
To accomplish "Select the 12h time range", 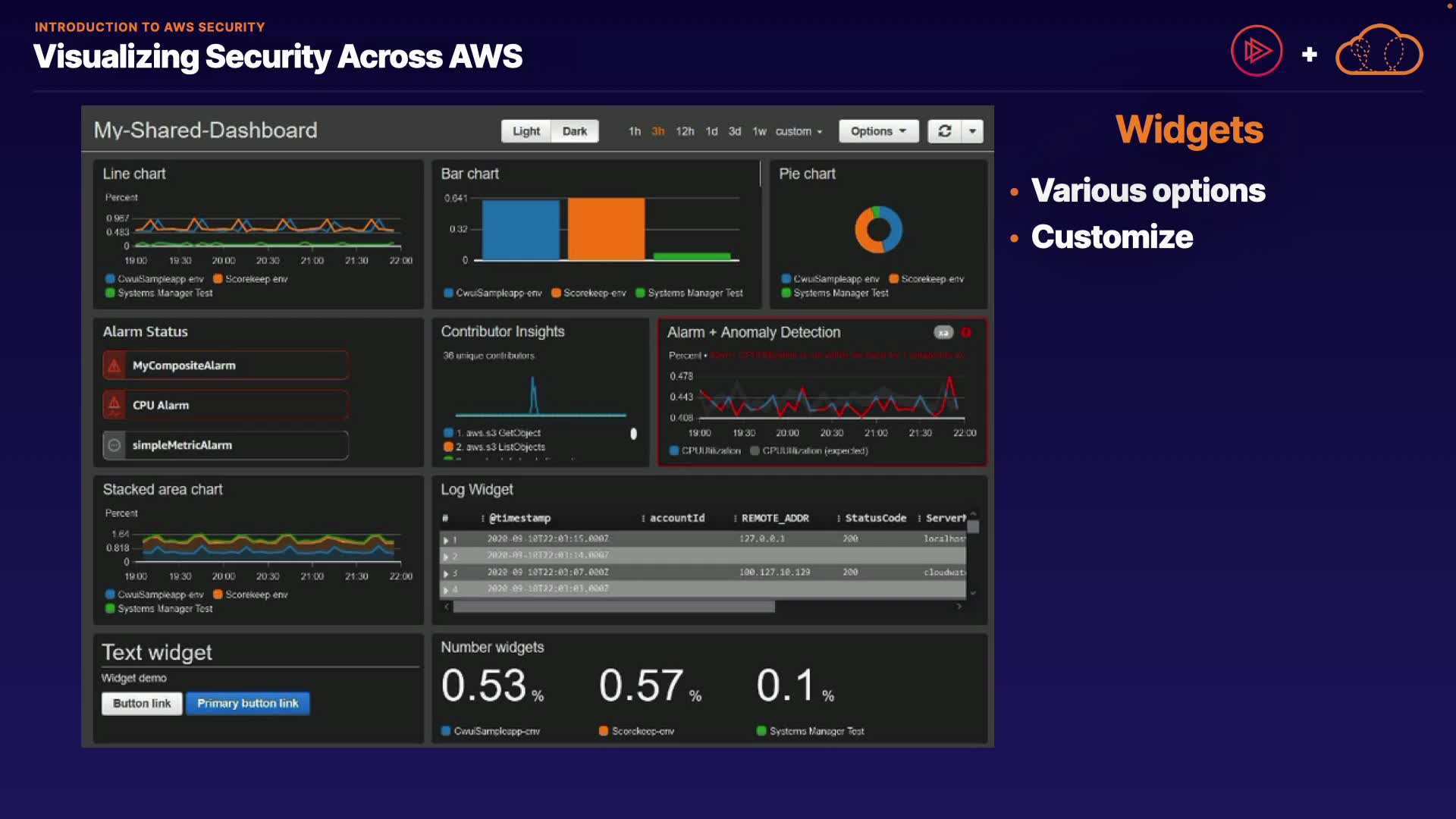I will pos(685,131).
